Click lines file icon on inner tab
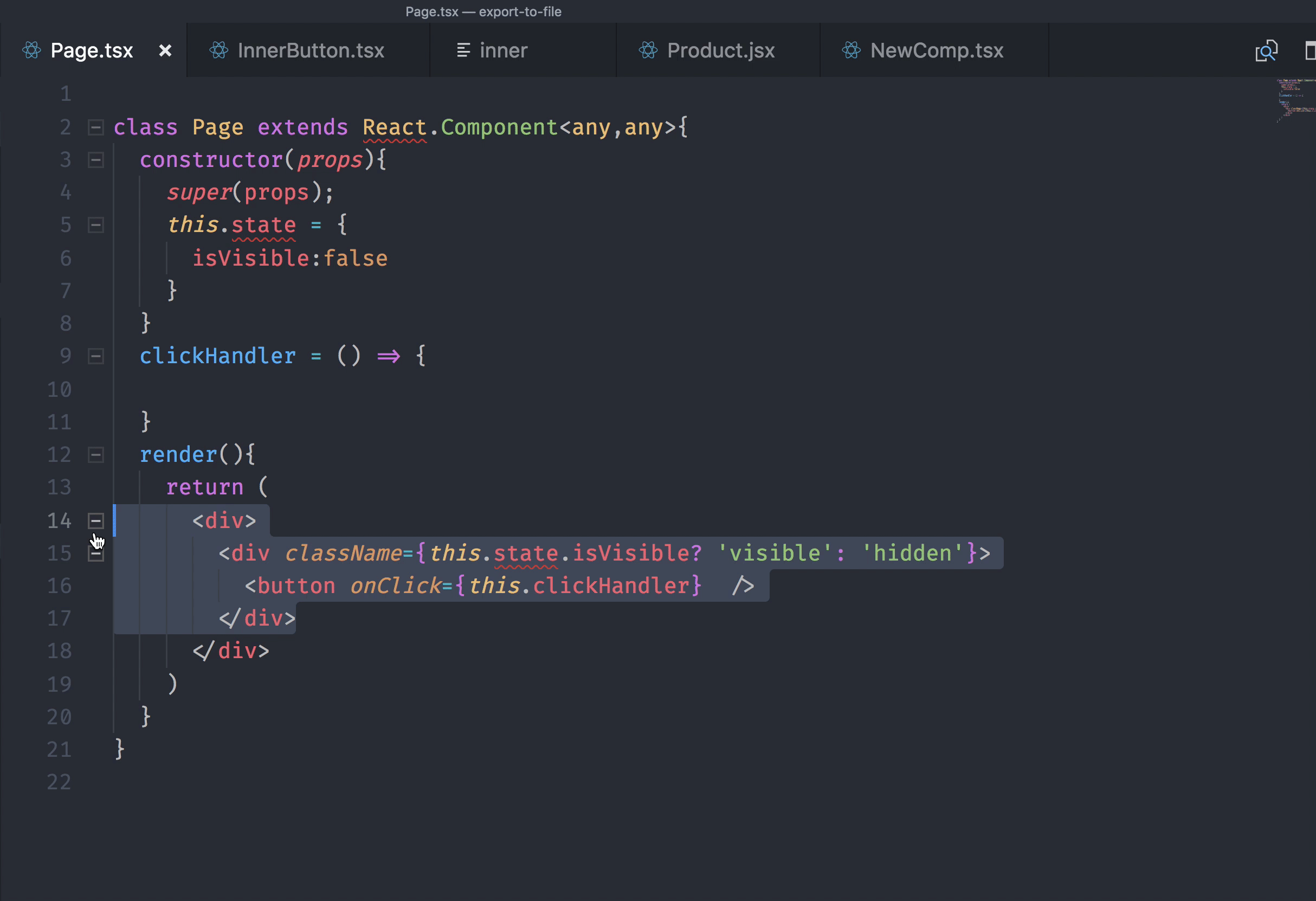Image resolution: width=1316 pixels, height=901 pixels. (463, 50)
